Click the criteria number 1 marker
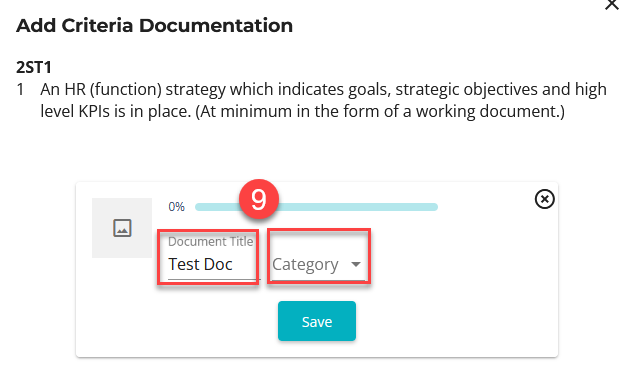 click(x=20, y=89)
